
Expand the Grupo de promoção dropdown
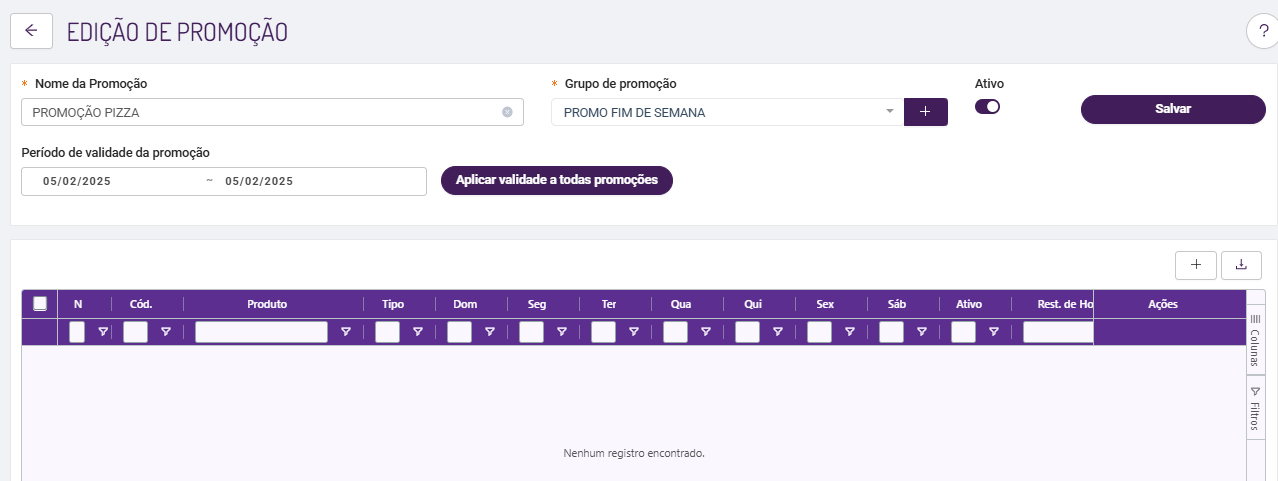[889, 112]
